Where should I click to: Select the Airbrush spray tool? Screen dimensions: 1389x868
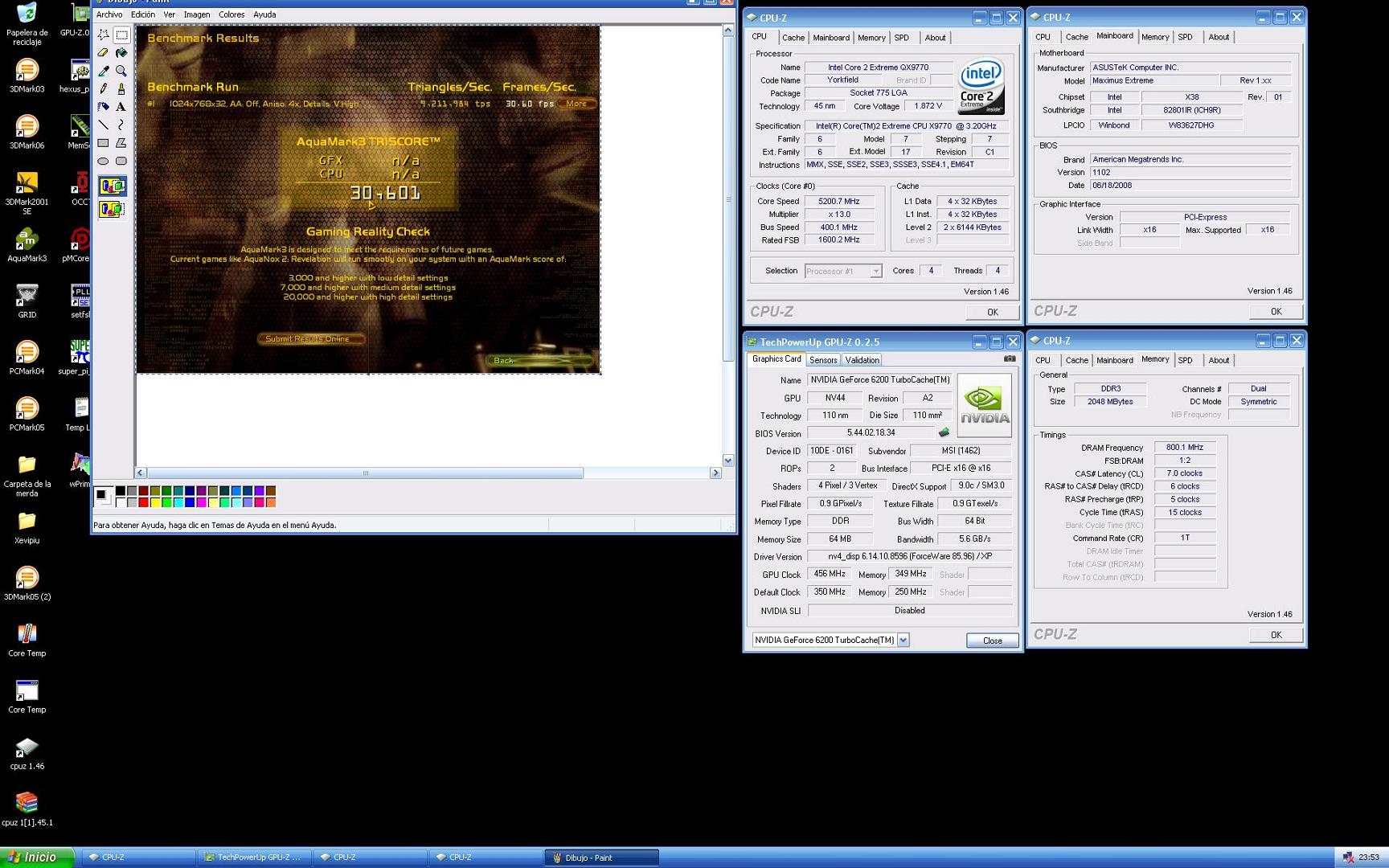[x=104, y=106]
